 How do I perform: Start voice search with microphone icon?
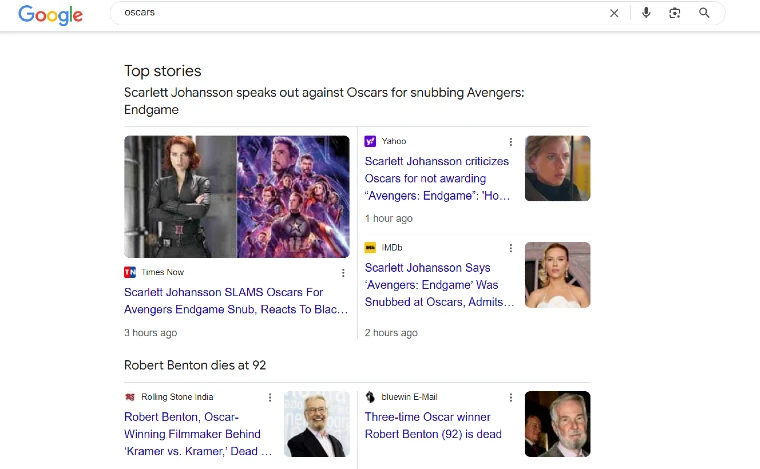tap(646, 13)
